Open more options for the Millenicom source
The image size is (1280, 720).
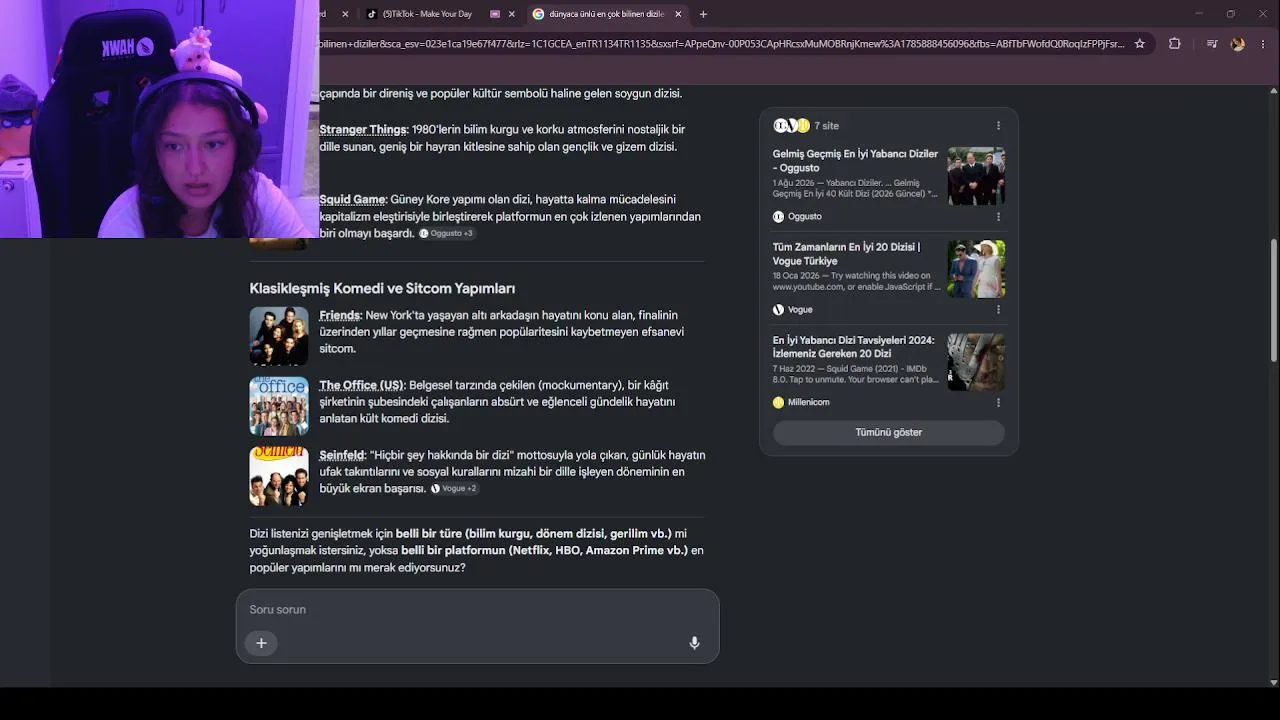click(x=998, y=402)
